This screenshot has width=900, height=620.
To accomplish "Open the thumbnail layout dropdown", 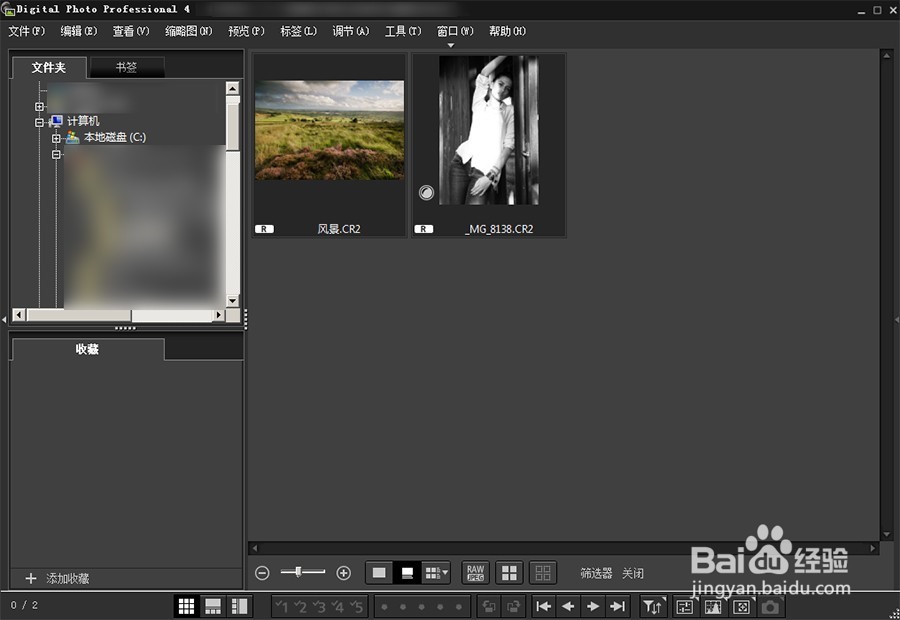I will click(x=436, y=573).
